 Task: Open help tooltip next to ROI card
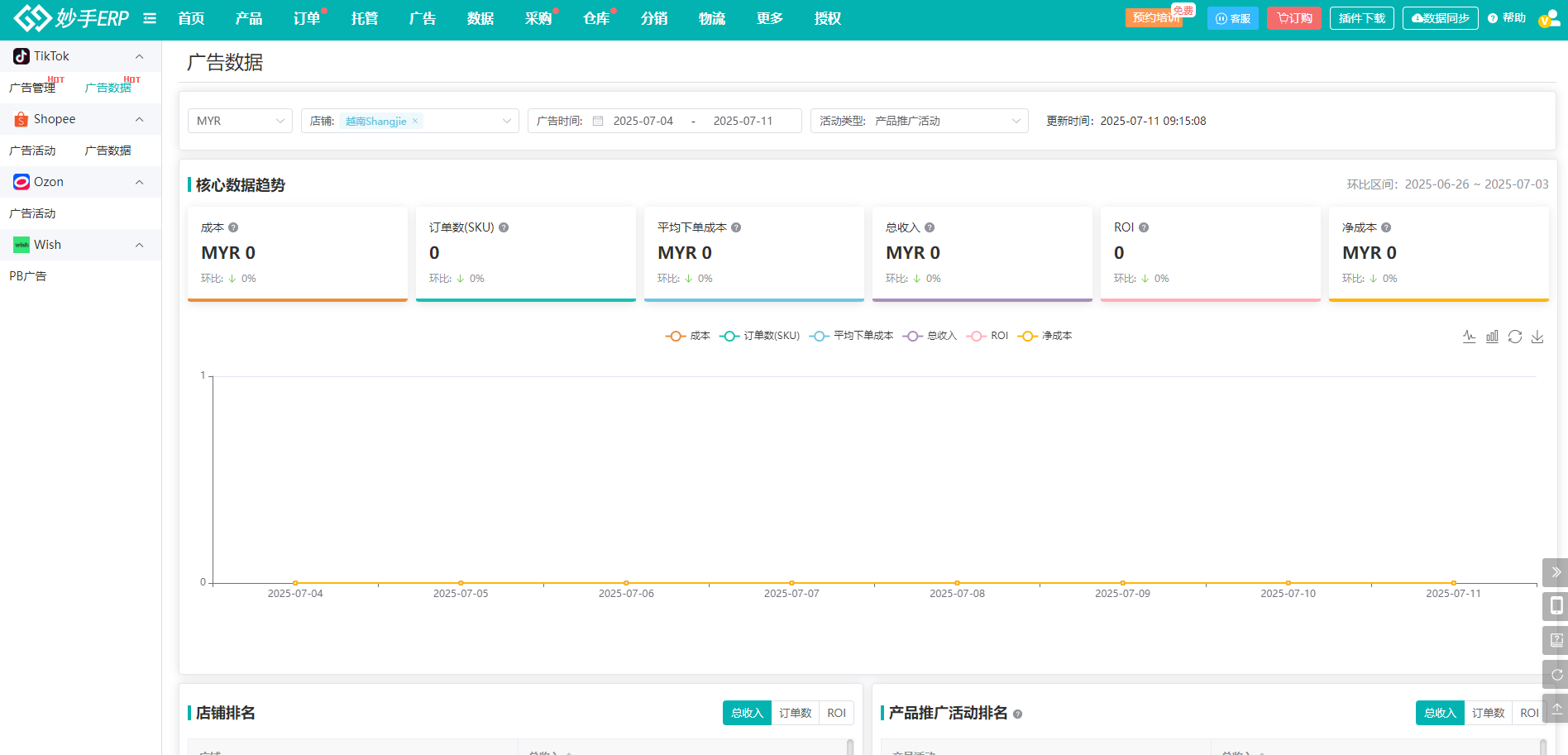point(1144,227)
